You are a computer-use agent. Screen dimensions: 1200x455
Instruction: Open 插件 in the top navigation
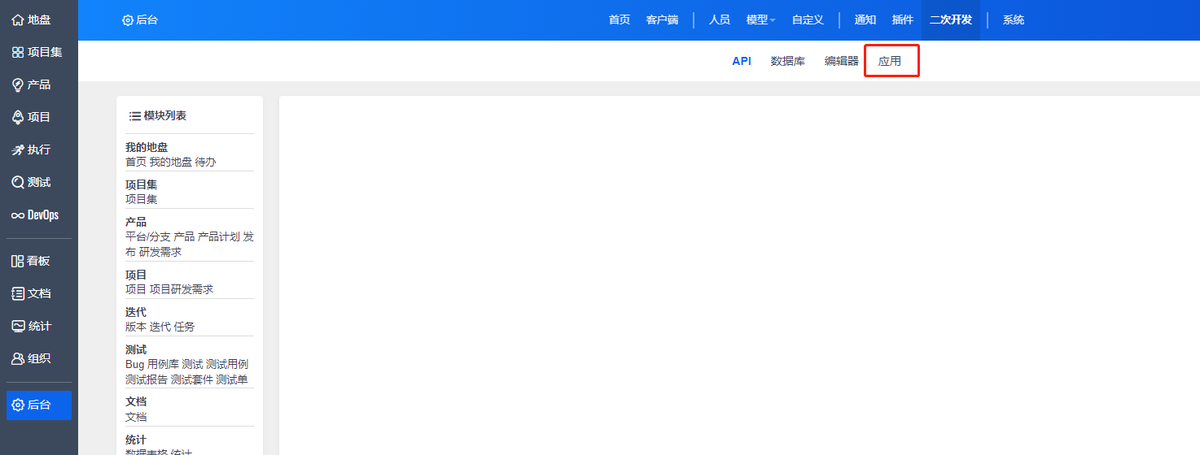click(902, 20)
